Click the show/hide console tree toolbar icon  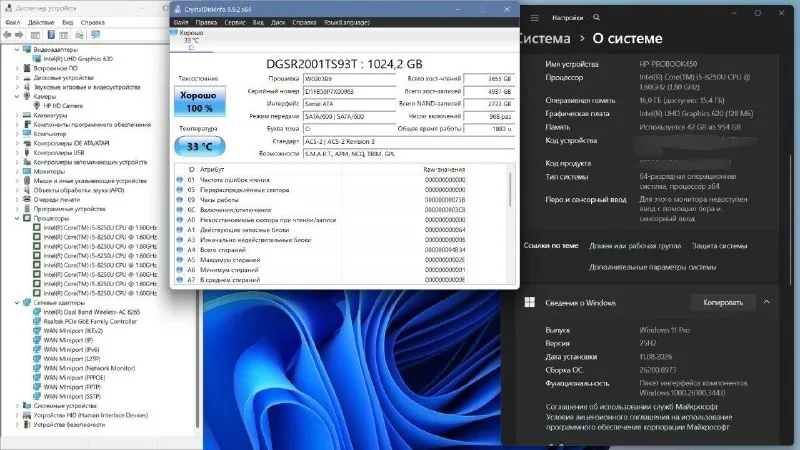pos(35,35)
